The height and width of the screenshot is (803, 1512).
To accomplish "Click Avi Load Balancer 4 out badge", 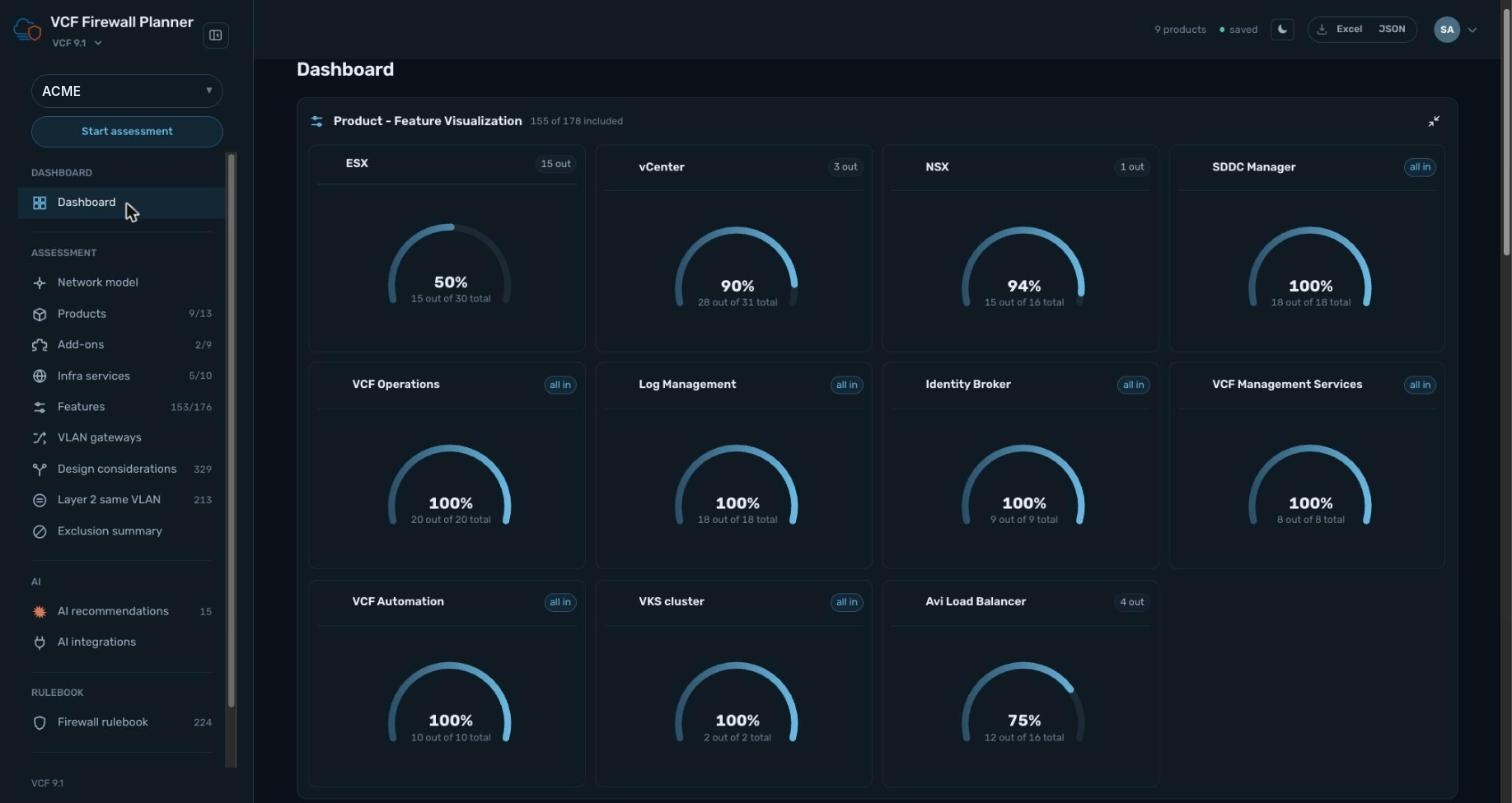I will [1132, 602].
